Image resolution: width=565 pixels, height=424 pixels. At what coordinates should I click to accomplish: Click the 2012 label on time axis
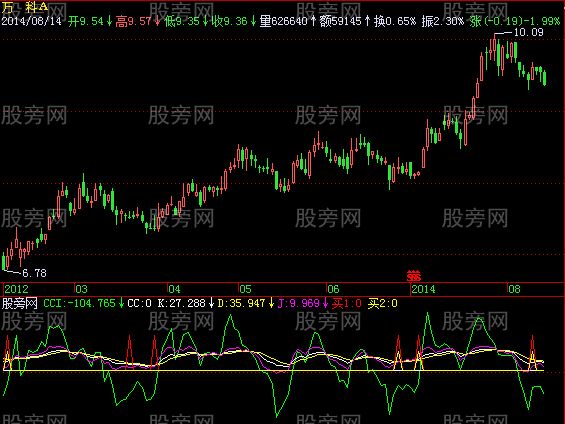16,289
